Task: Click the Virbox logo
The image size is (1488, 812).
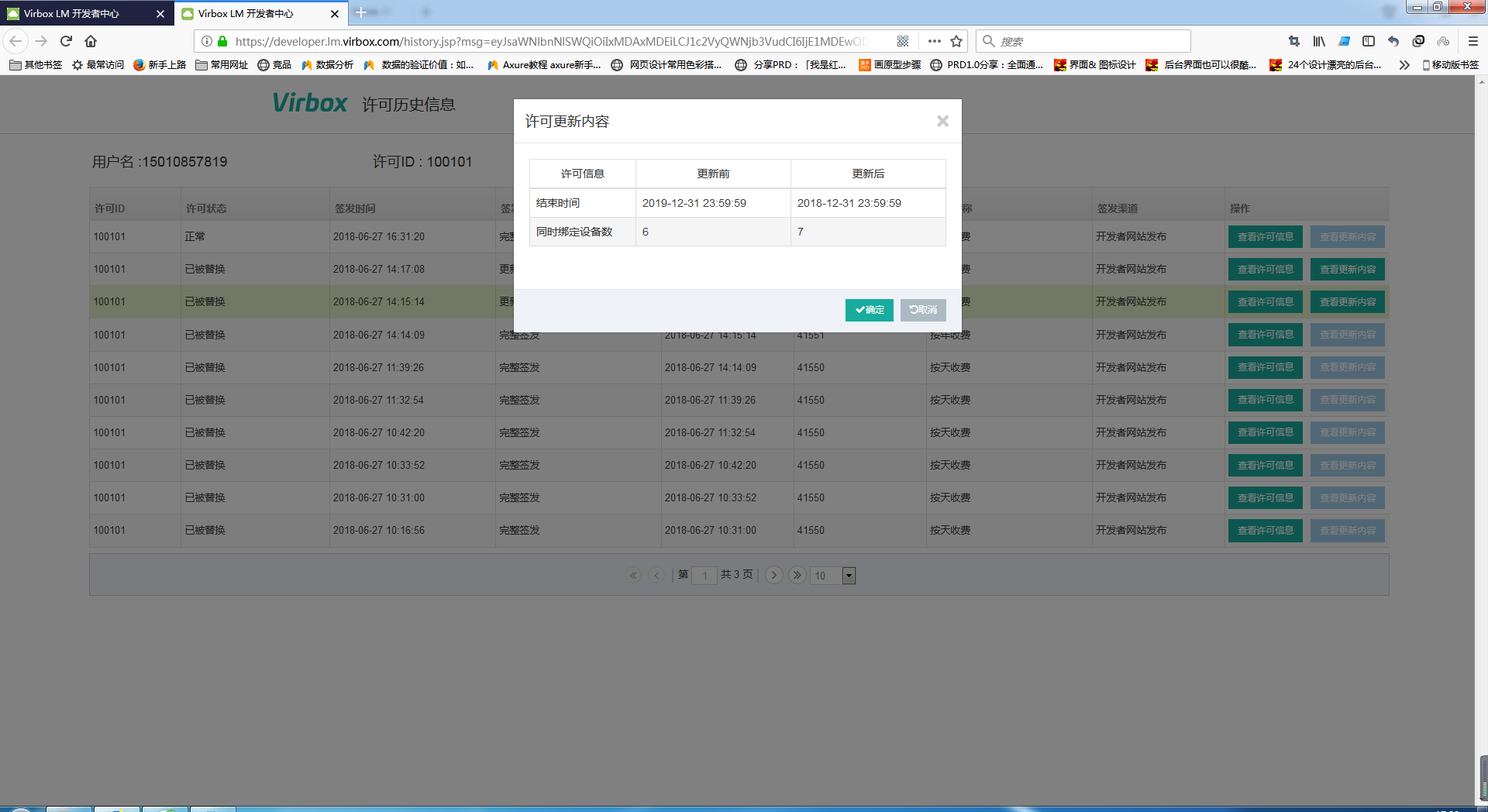Action: coord(309,103)
